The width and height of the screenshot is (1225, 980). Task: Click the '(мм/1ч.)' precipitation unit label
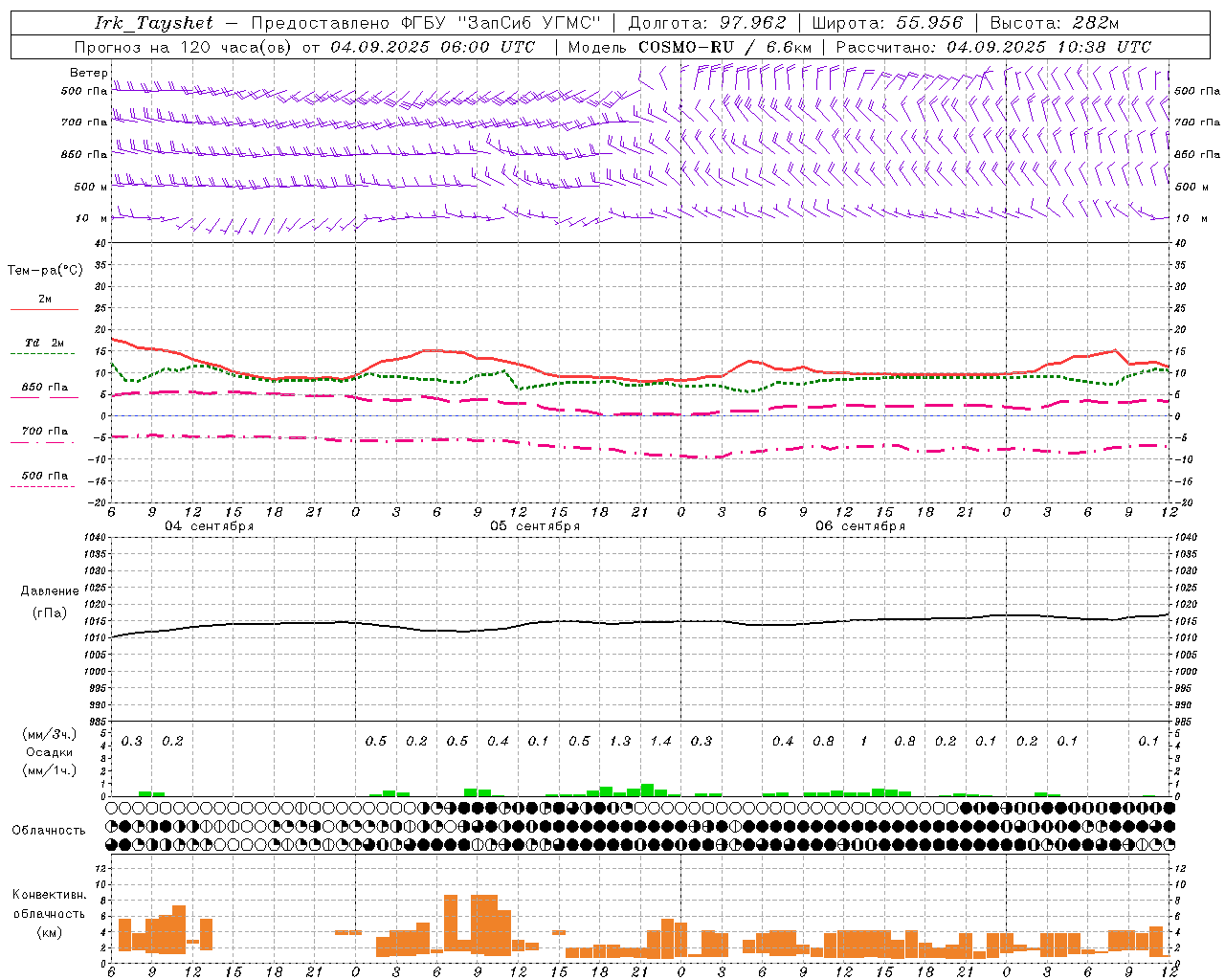click(x=50, y=770)
